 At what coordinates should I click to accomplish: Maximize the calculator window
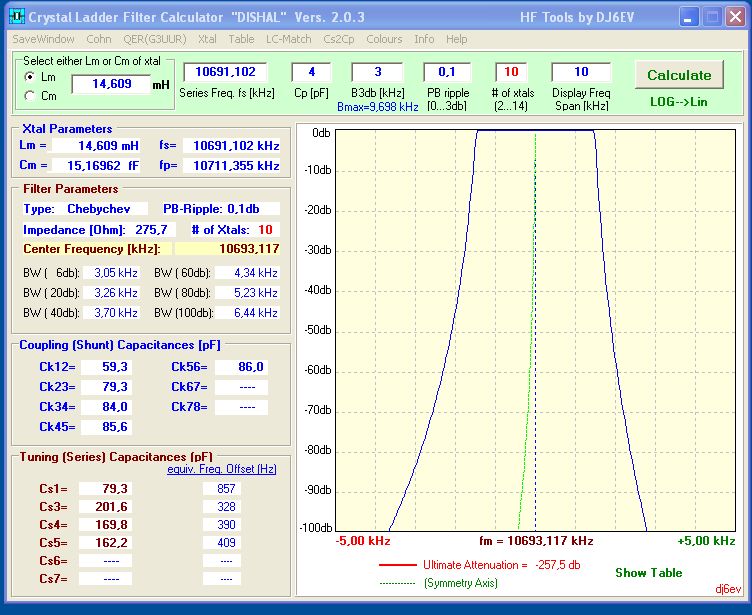pyautogui.click(x=711, y=17)
